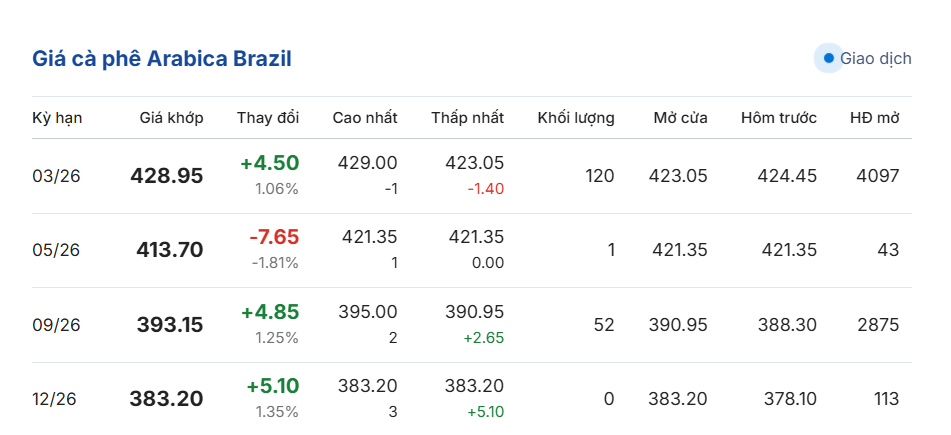Click the HĐ mở column header
The image size is (951, 435).
(x=875, y=118)
